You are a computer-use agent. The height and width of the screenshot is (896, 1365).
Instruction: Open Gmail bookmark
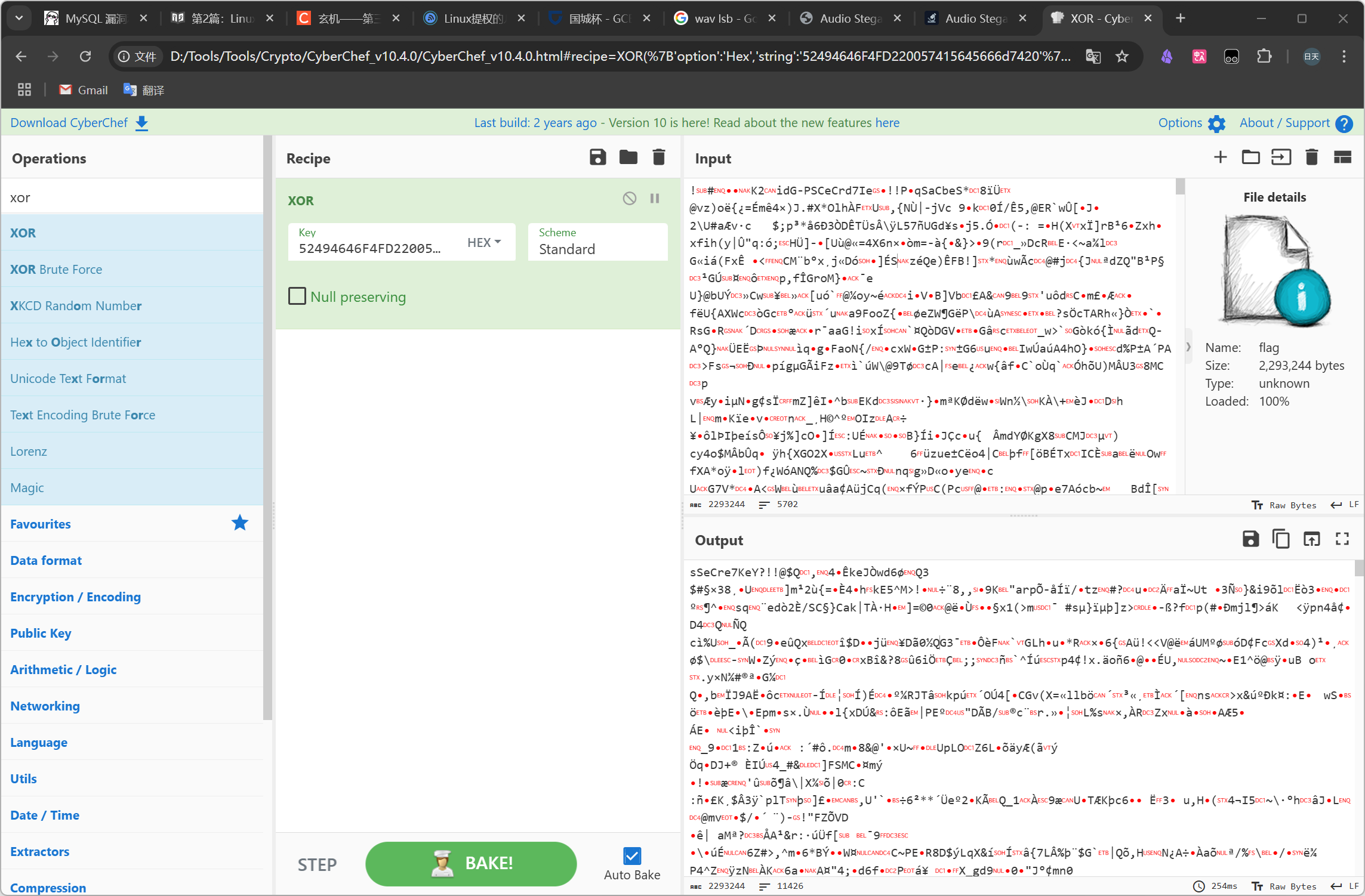point(84,89)
